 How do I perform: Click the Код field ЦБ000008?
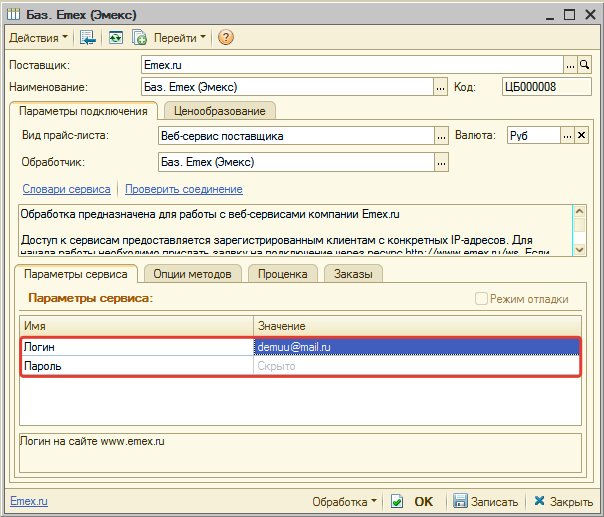547,87
